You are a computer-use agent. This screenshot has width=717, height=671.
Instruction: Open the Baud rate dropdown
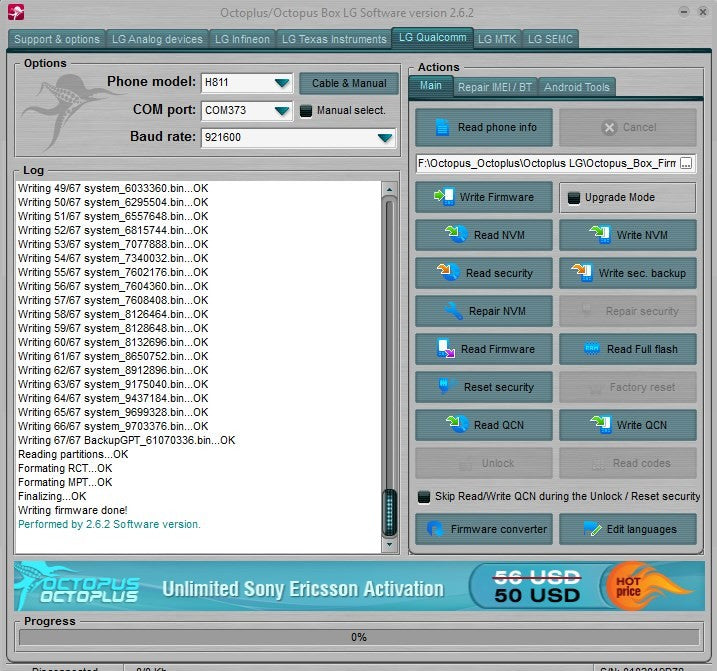point(385,138)
